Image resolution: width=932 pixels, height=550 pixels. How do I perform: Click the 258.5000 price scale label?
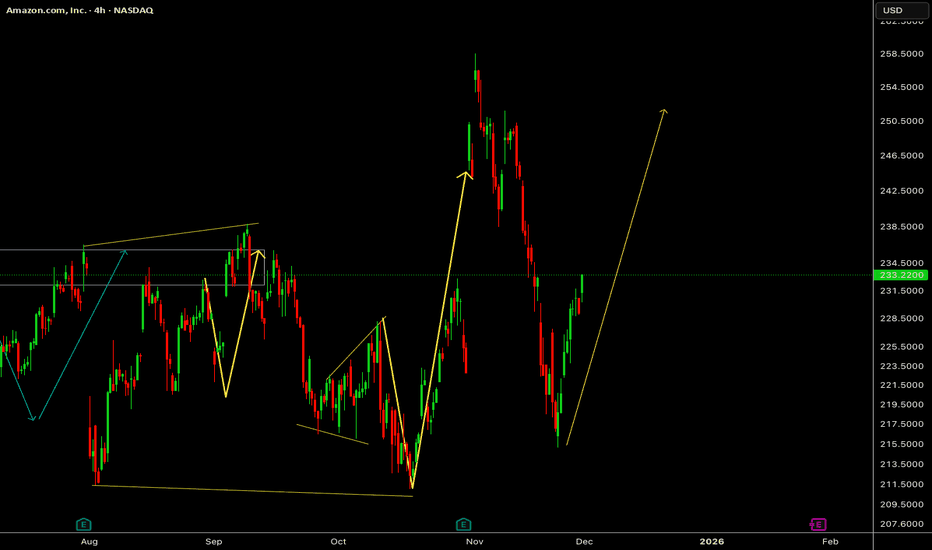[902, 53]
